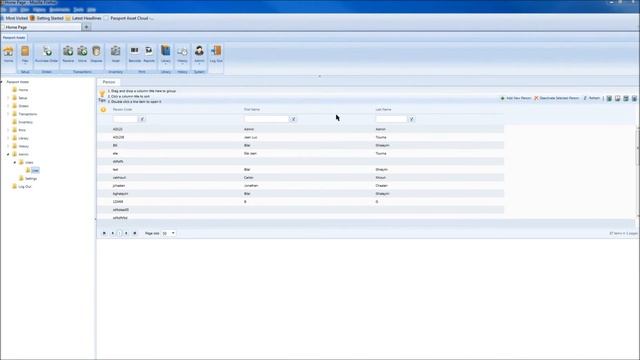Screen dimensions: 640x360
Task: Focus the Last Name filter field
Action: (391, 119)
